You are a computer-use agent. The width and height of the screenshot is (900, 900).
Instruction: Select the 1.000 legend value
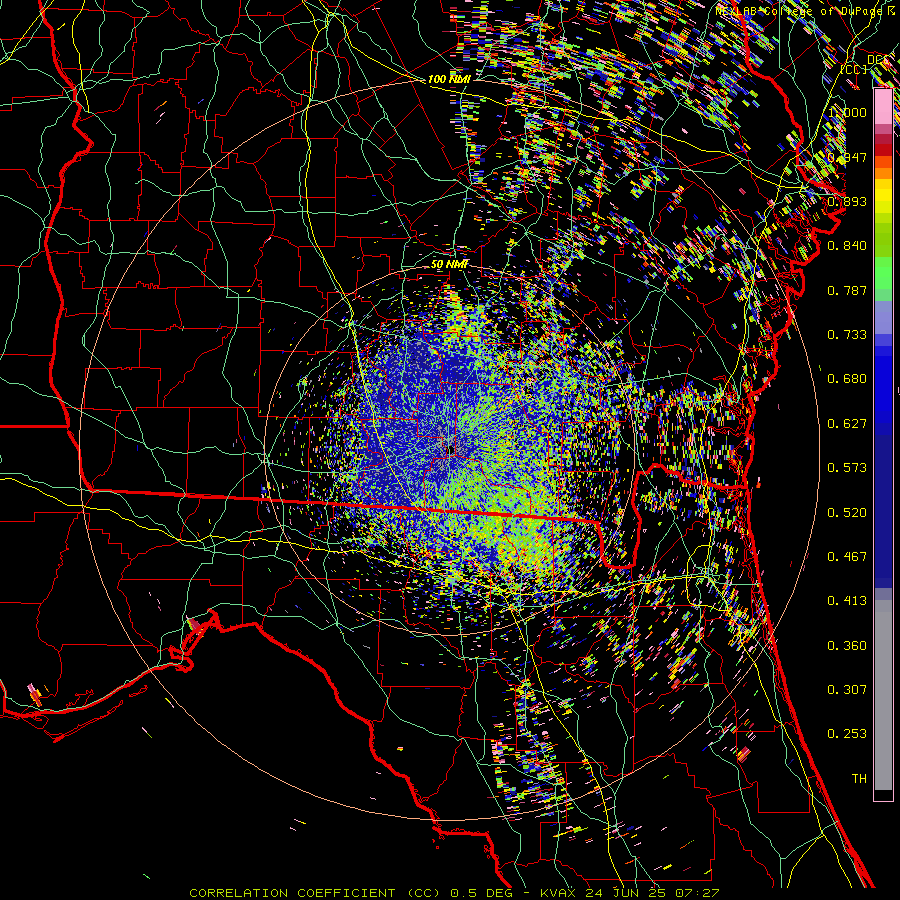[x=847, y=112]
